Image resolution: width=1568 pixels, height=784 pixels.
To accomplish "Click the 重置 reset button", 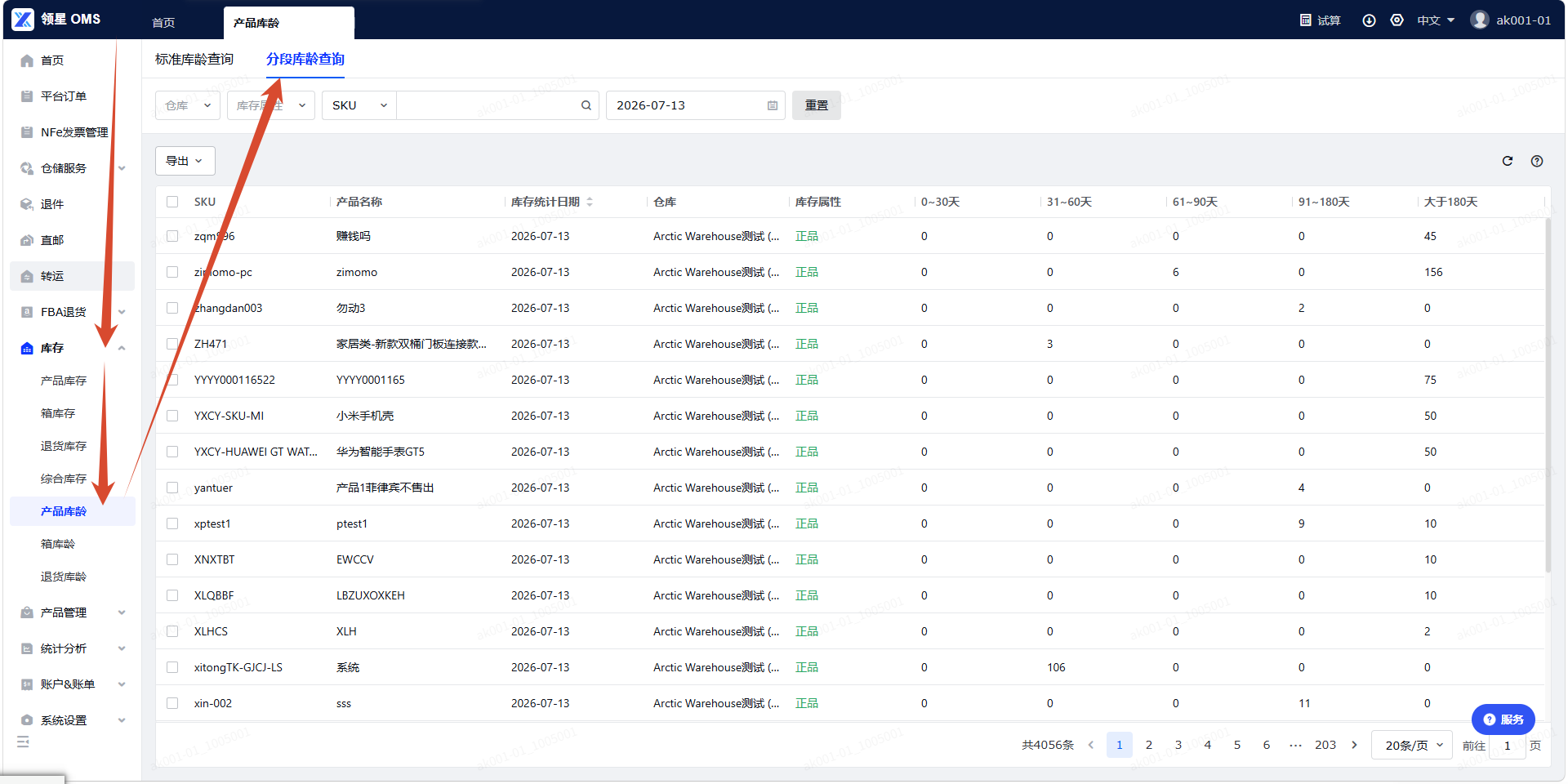I will (x=817, y=105).
